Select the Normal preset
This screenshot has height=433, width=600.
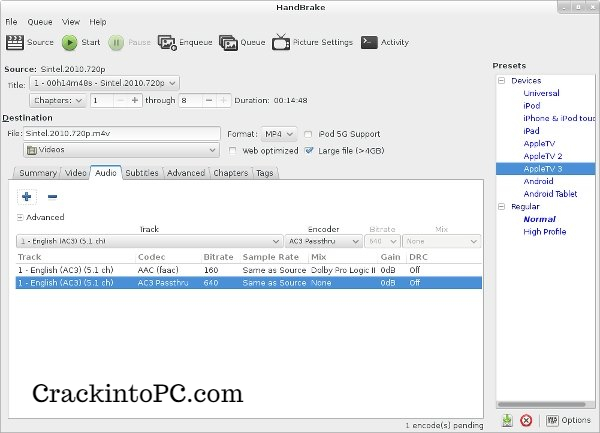[x=539, y=219]
